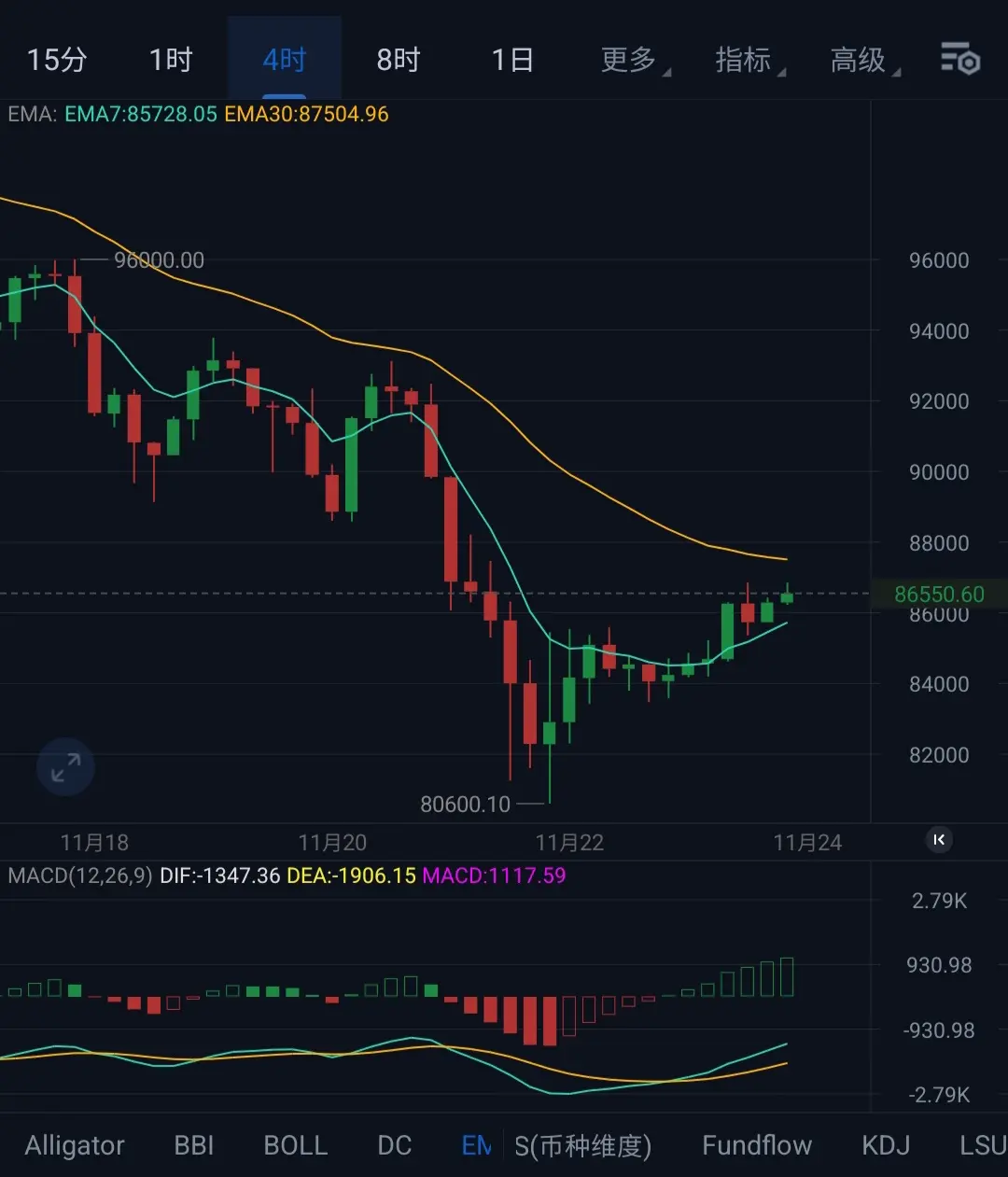Click the EMA: legend label
Image resolution: width=1008 pixels, height=1177 pixels.
(x=33, y=114)
